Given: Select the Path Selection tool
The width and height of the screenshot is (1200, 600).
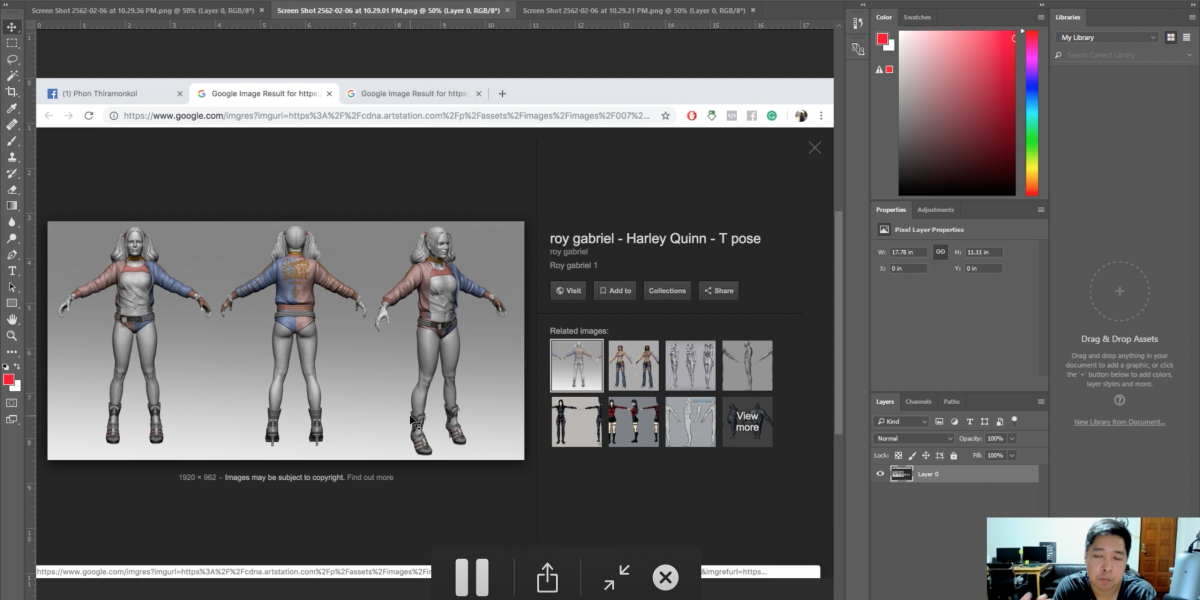Looking at the screenshot, I should pyautogui.click(x=12, y=287).
